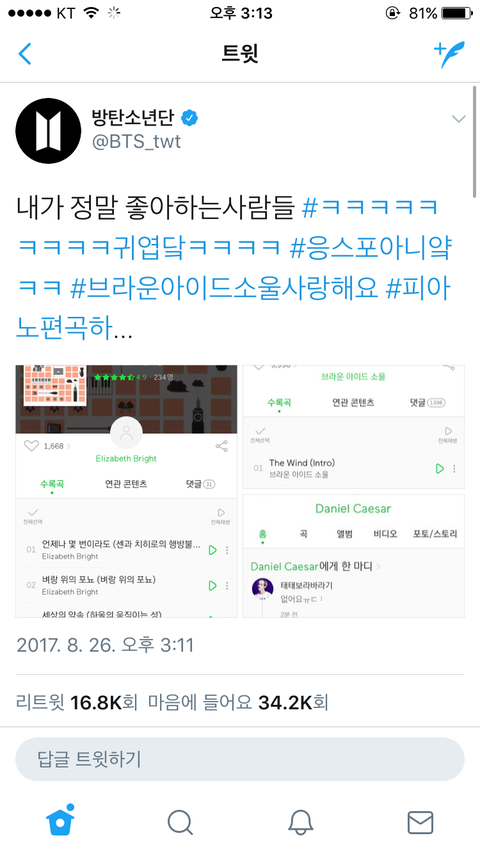Open the BTS profile avatar
The height and width of the screenshot is (854, 480).
click(48, 131)
